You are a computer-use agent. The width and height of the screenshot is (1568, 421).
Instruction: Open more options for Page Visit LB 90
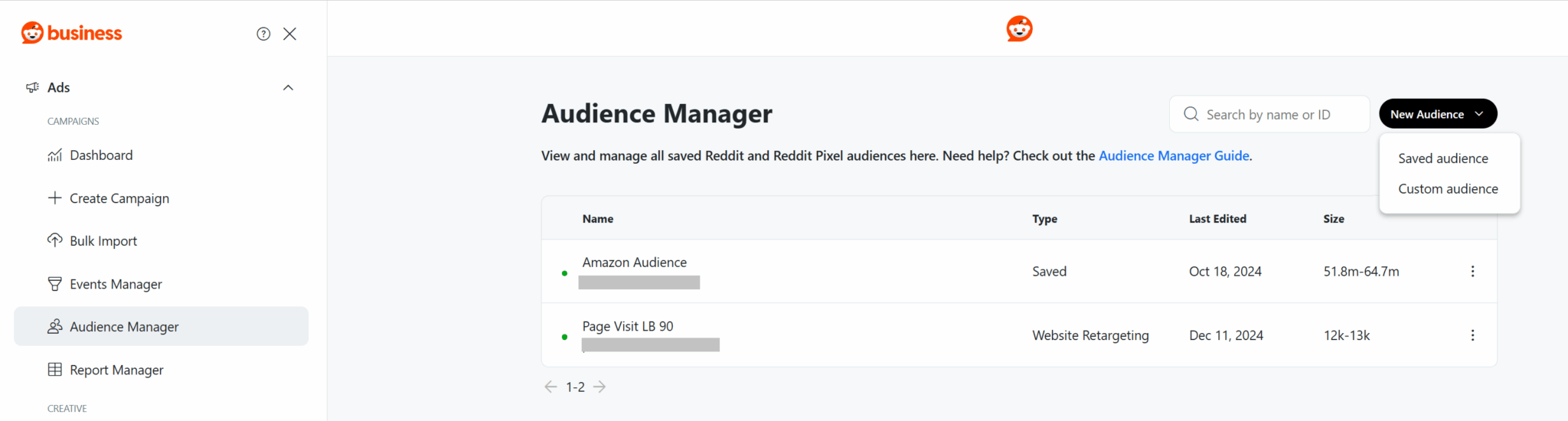pyautogui.click(x=1472, y=335)
